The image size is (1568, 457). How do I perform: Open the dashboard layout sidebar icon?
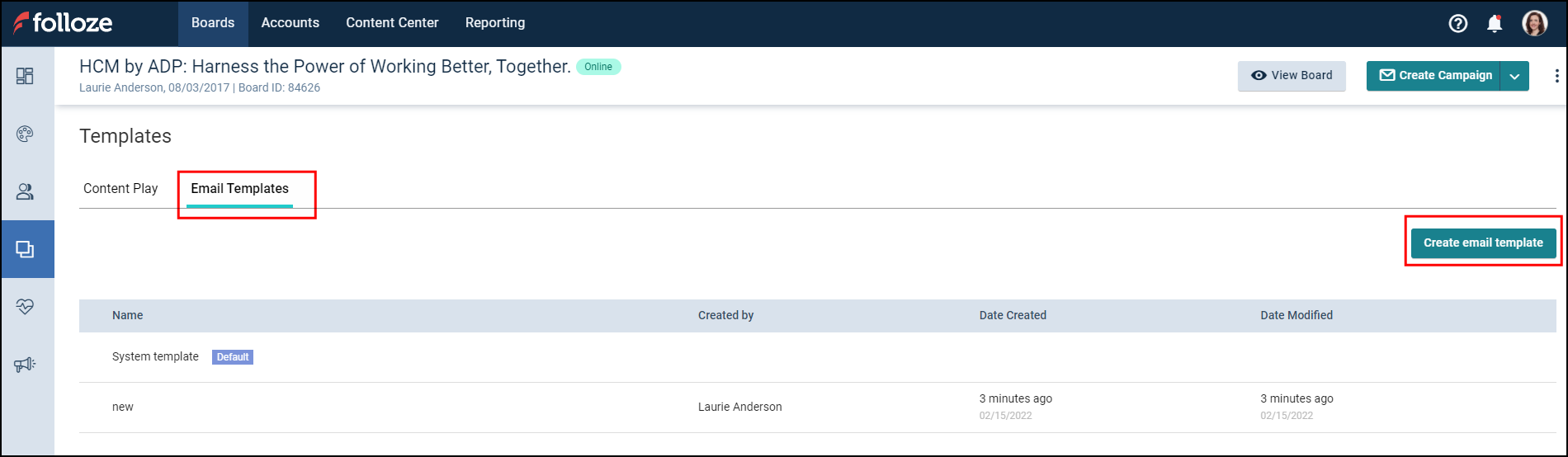25,76
